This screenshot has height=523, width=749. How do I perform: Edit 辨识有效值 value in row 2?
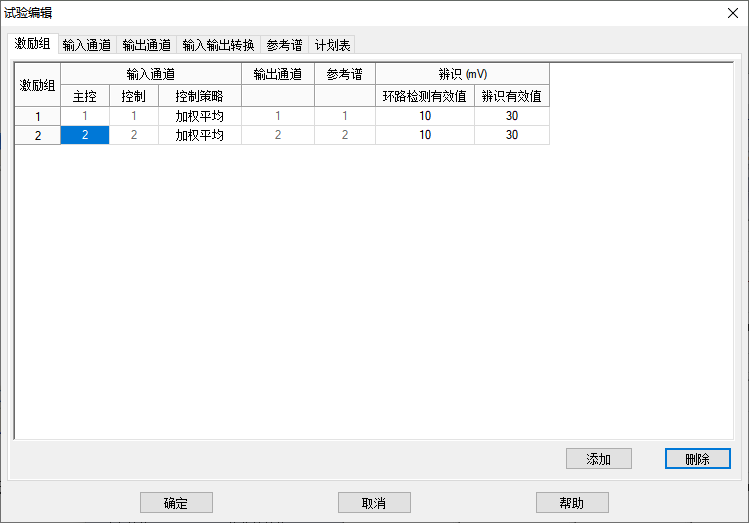tap(511, 135)
